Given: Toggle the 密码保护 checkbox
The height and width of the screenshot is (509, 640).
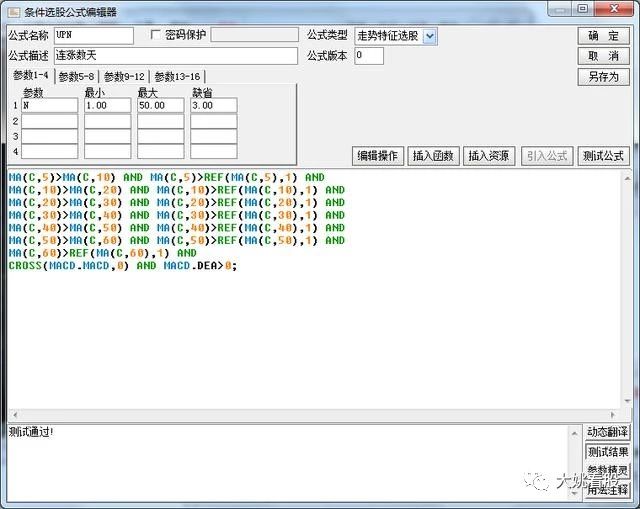Looking at the screenshot, I should point(156,35).
